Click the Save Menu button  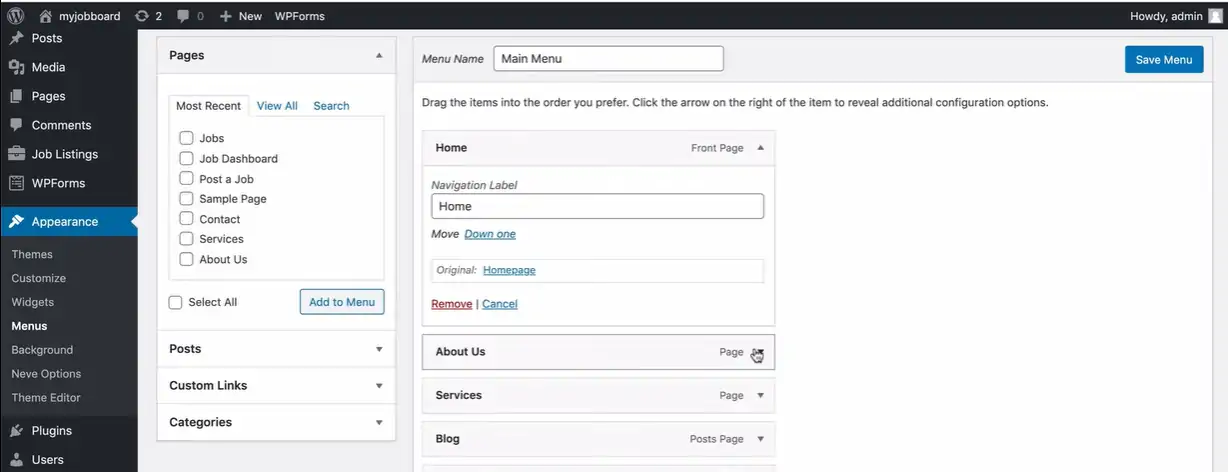(x=1164, y=59)
